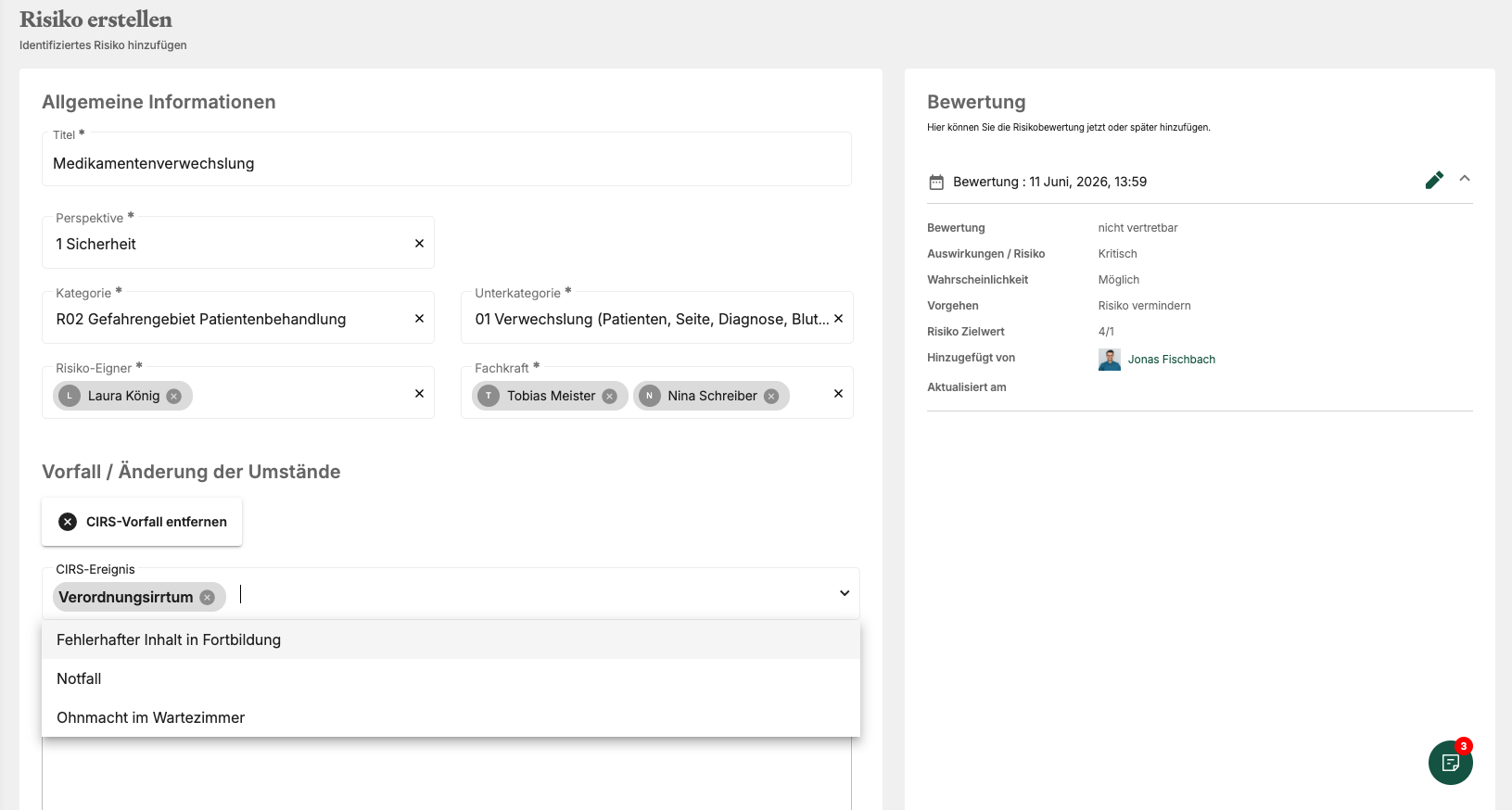This screenshot has width=1512, height=810.
Task: Clear the Unterkategorie field selection
Action: click(x=838, y=319)
